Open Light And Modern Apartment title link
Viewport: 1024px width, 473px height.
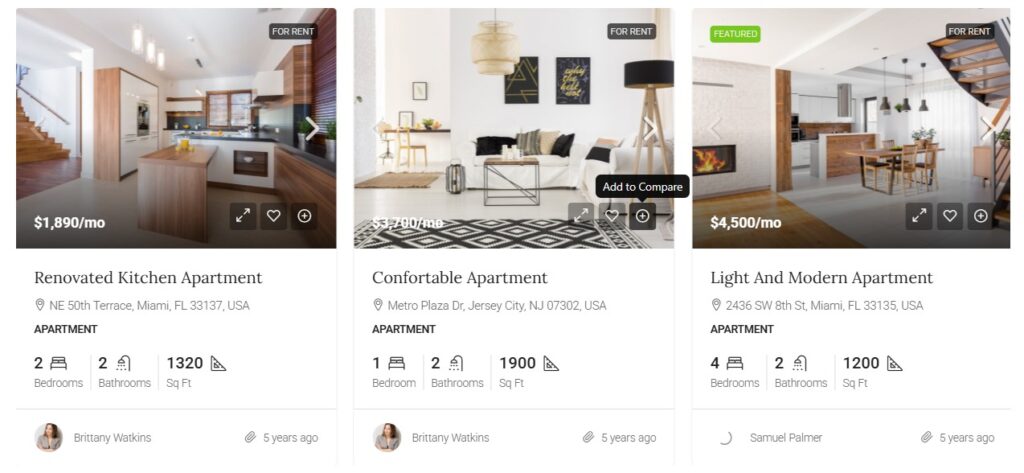tap(822, 278)
